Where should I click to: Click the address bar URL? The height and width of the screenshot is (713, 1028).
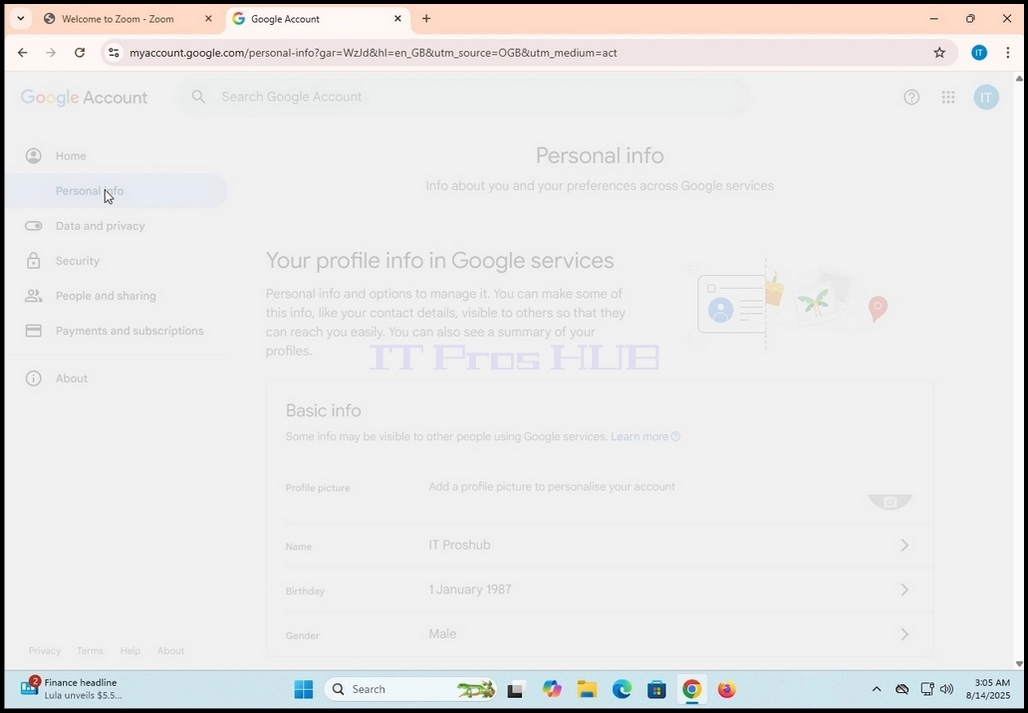pos(373,53)
